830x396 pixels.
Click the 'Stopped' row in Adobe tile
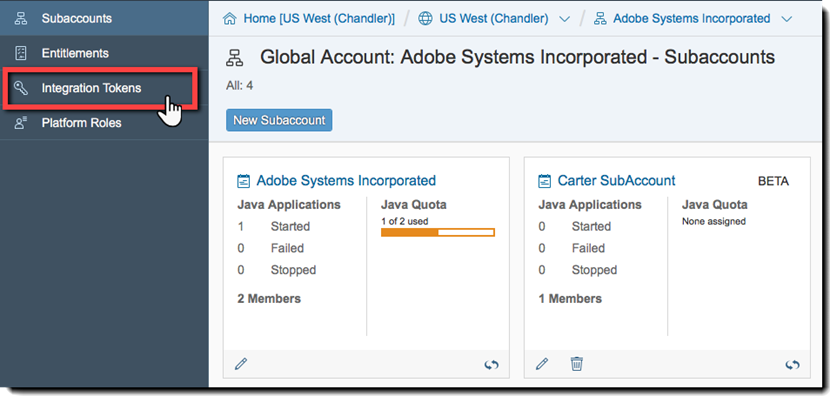click(276, 270)
